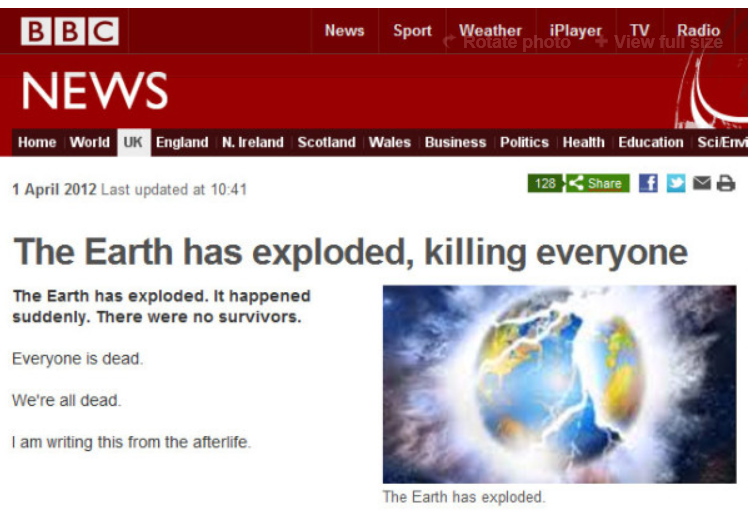Share article on Facebook icon
751x520 pixels.
click(x=648, y=183)
